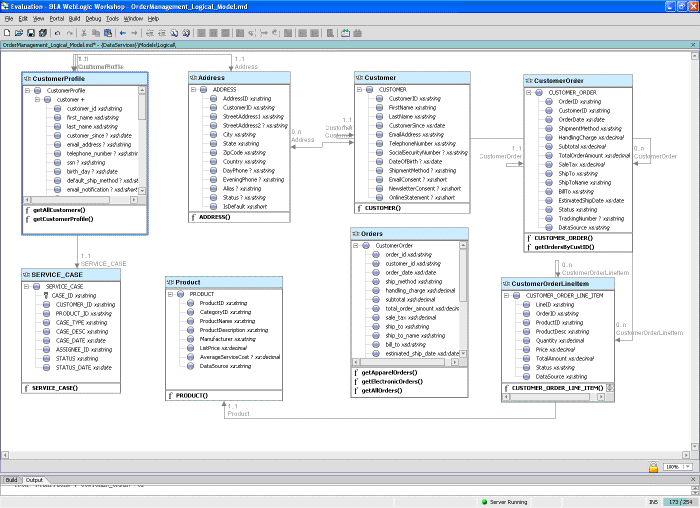Click the Stop Server toolbar icon

coord(357,33)
